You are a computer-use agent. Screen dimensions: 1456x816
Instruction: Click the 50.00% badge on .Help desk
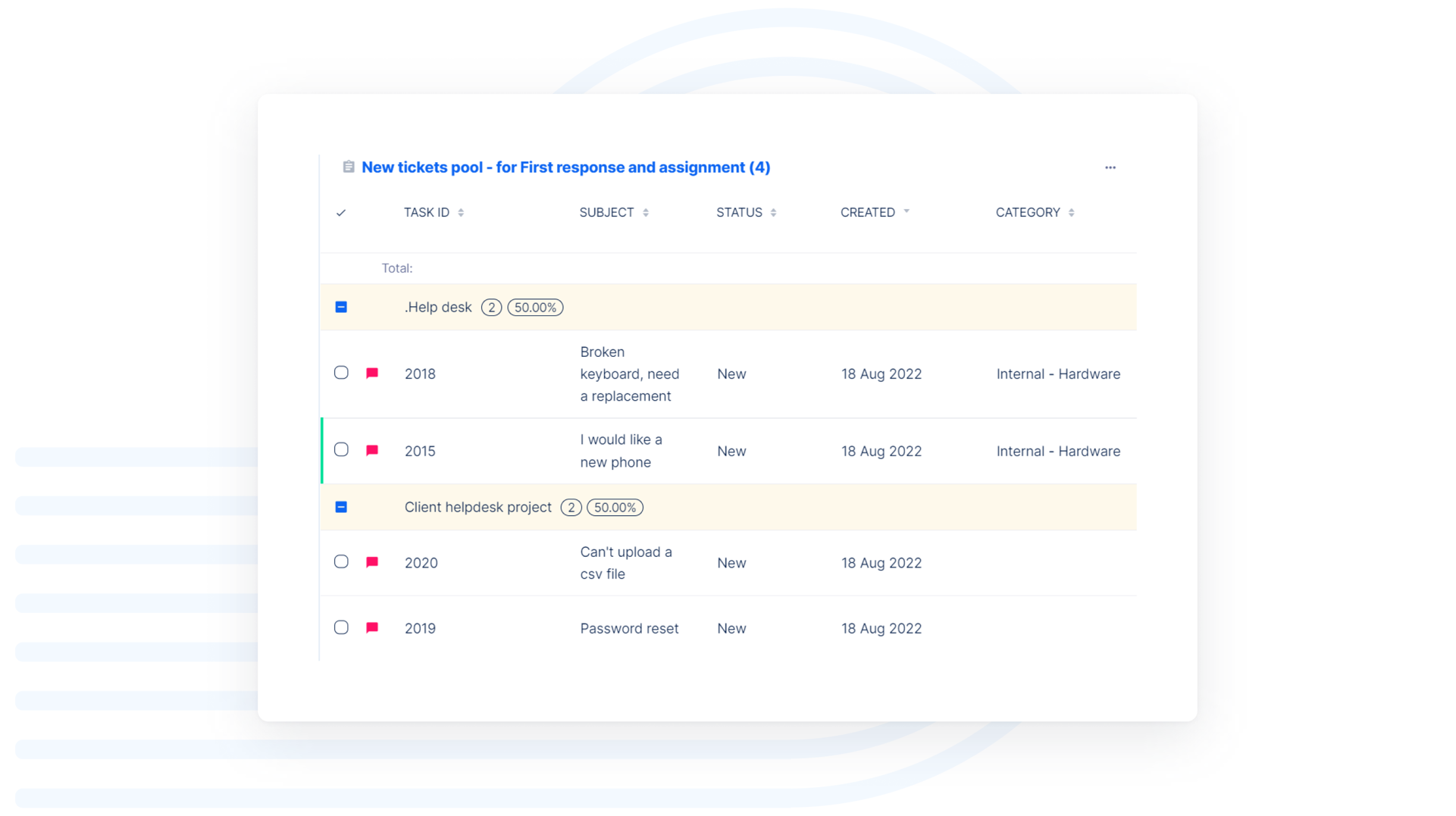coord(535,308)
